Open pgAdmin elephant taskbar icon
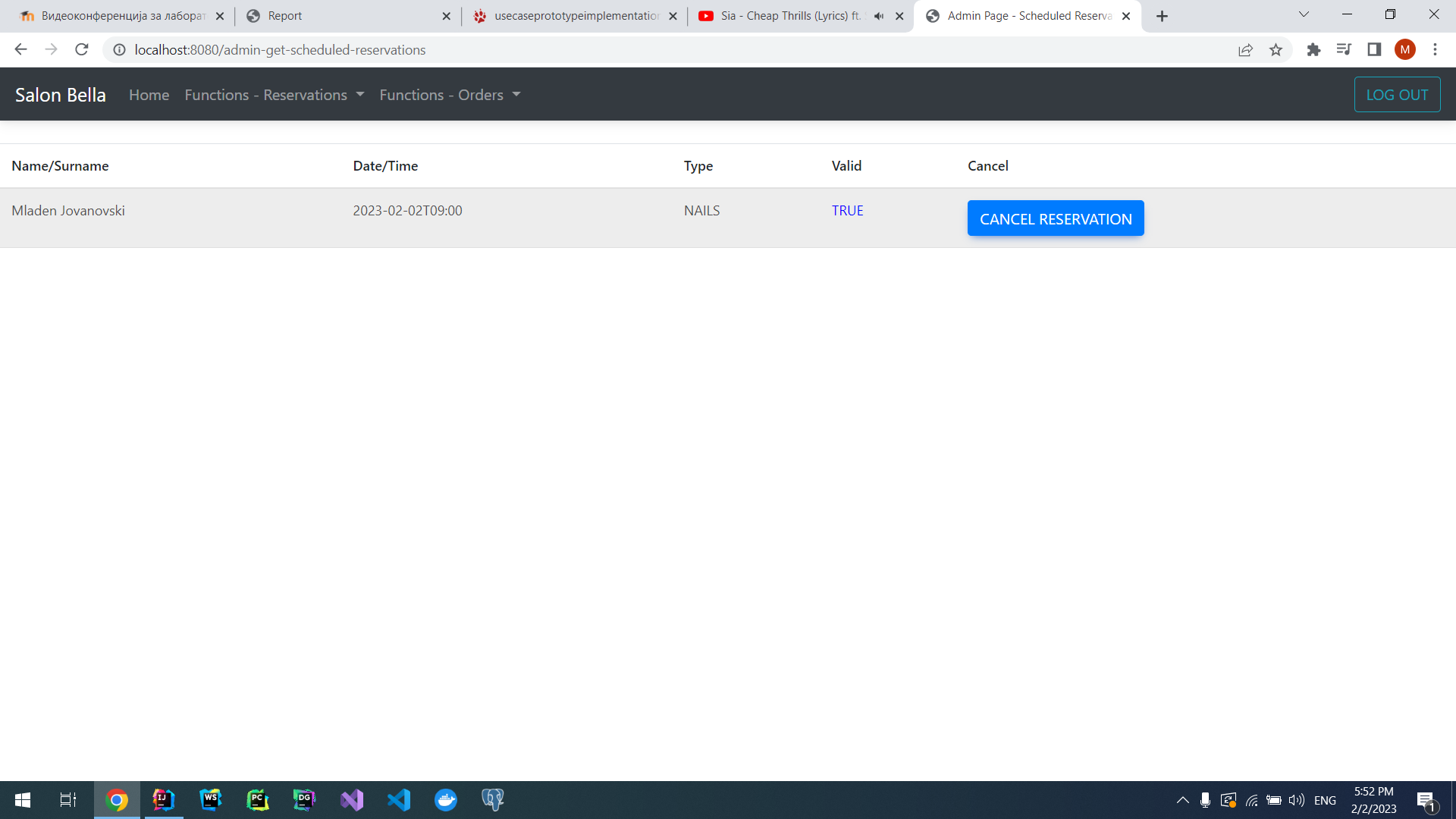The image size is (1456, 819). pyautogui.click(x=493, y=800)
